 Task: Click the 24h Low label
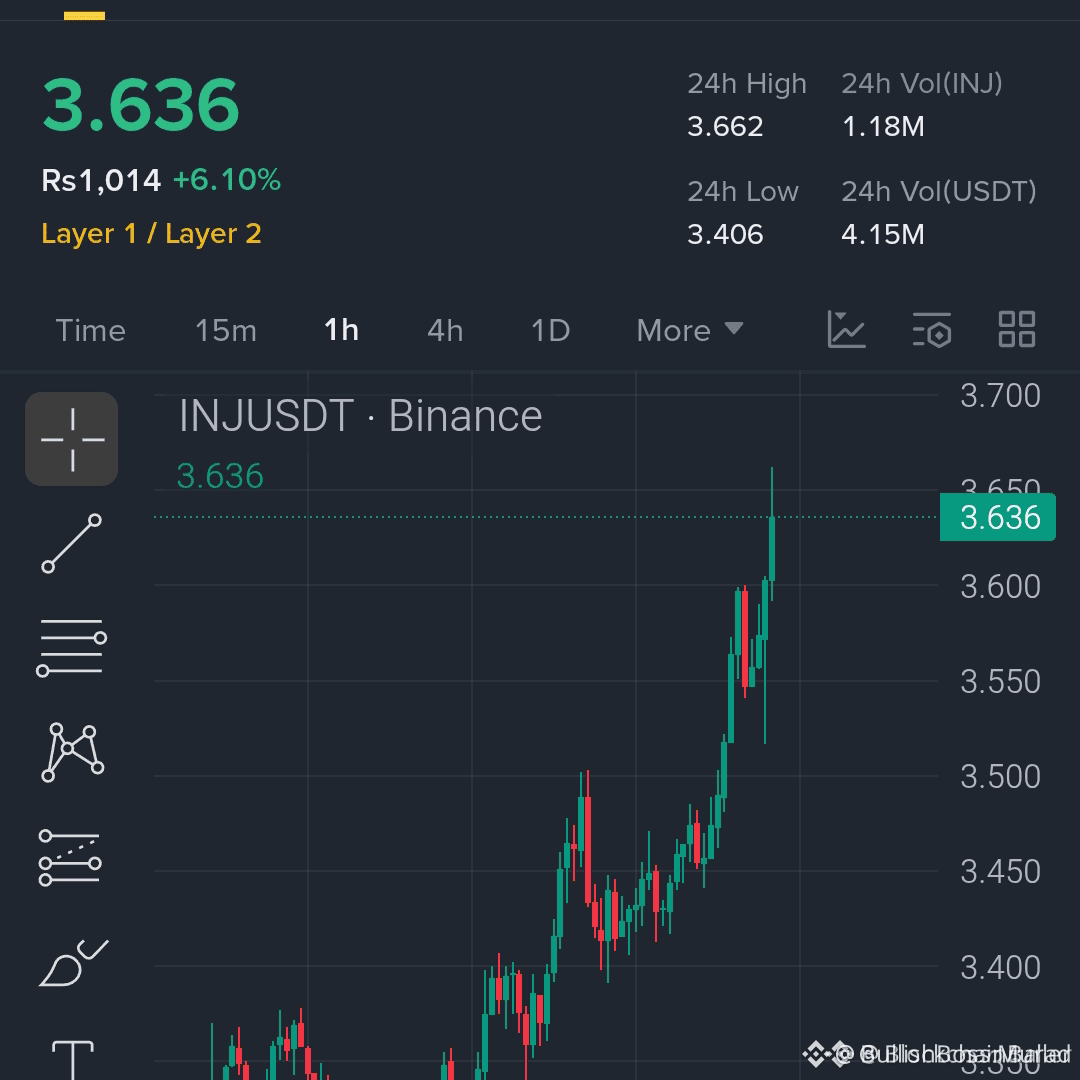[742, 191]
